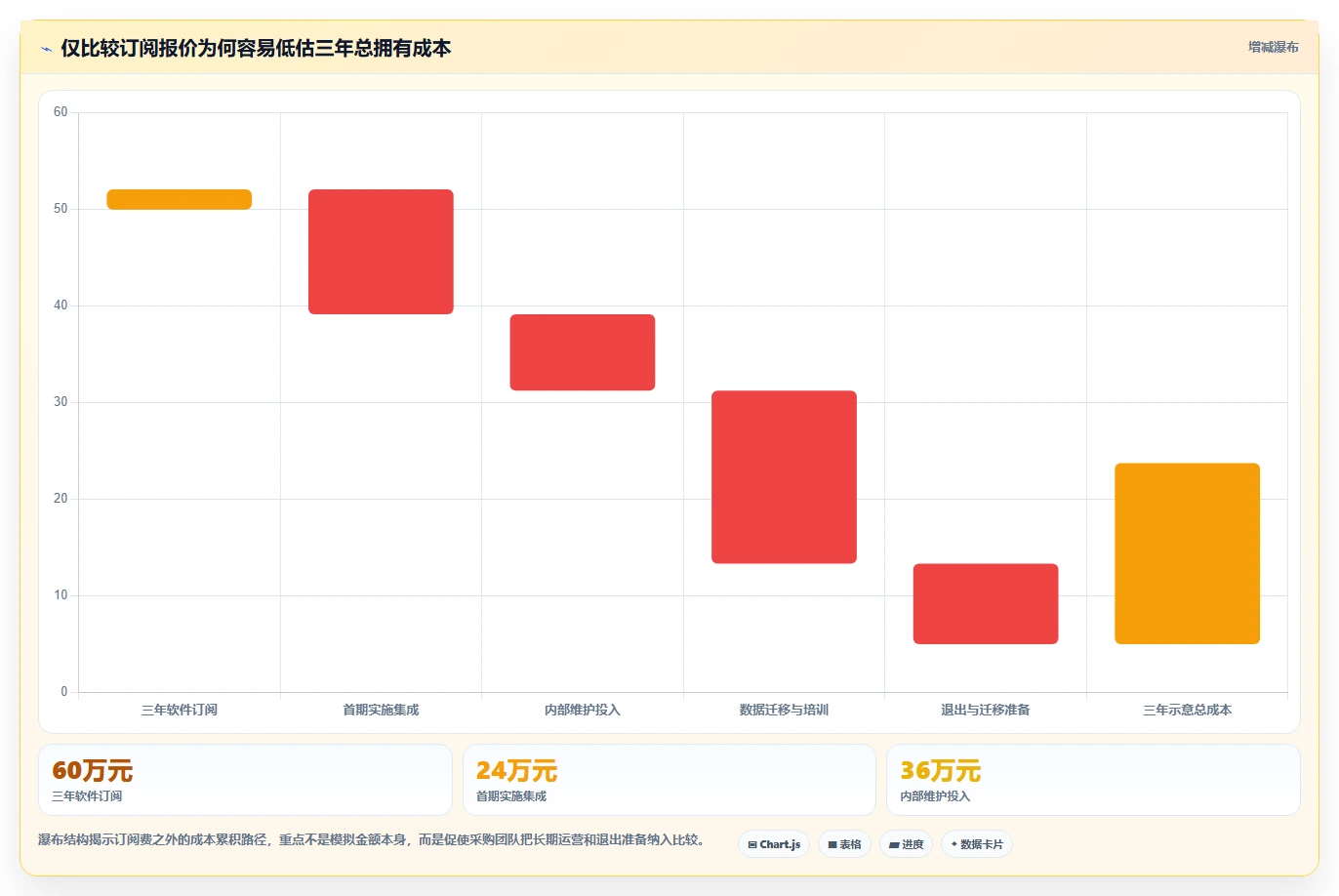This screenshot has height=896, width=1339.
Task: Click the y-axis value 40
Action: click(x=61, y=305)
